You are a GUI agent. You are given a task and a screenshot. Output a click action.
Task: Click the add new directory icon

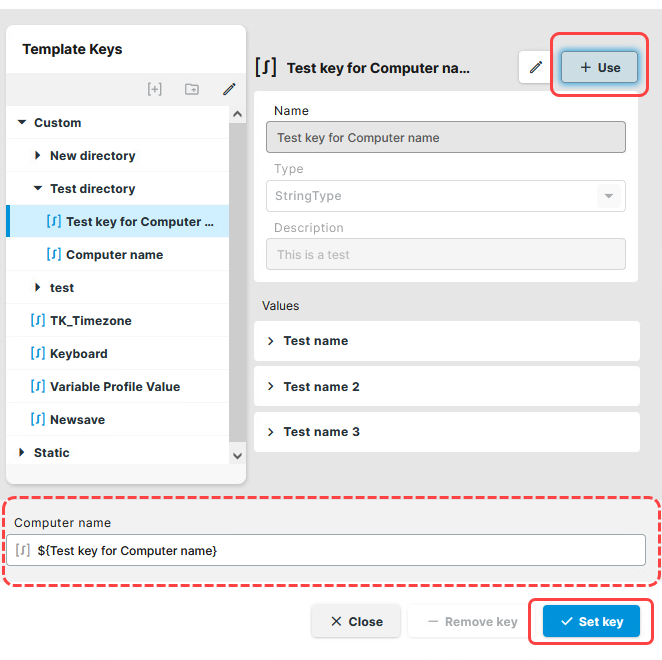click(192, 89)
